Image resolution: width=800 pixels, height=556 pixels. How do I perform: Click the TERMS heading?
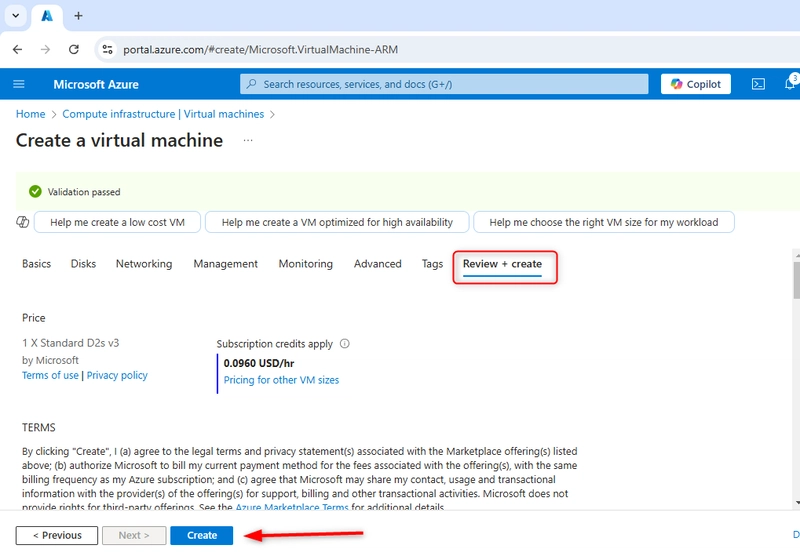[39, 427]
